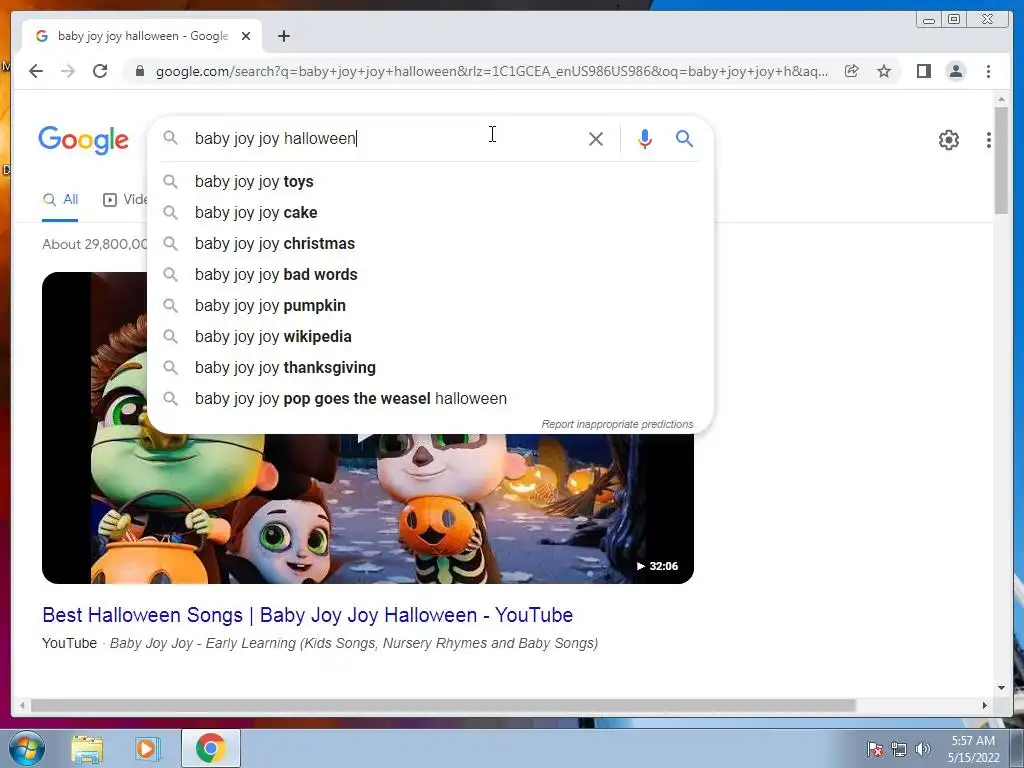
Task: Open the Action Center flag icon
Action: click(874, 749)
